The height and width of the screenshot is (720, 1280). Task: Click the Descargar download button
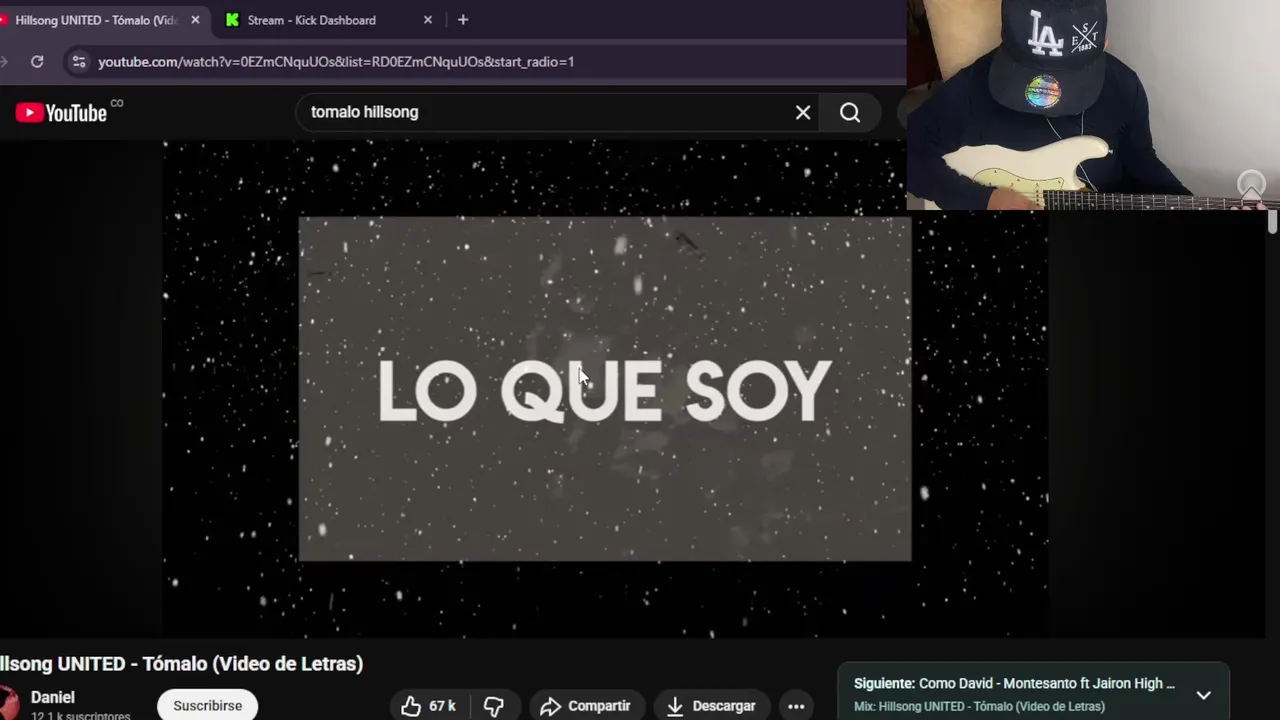(711, 706)
